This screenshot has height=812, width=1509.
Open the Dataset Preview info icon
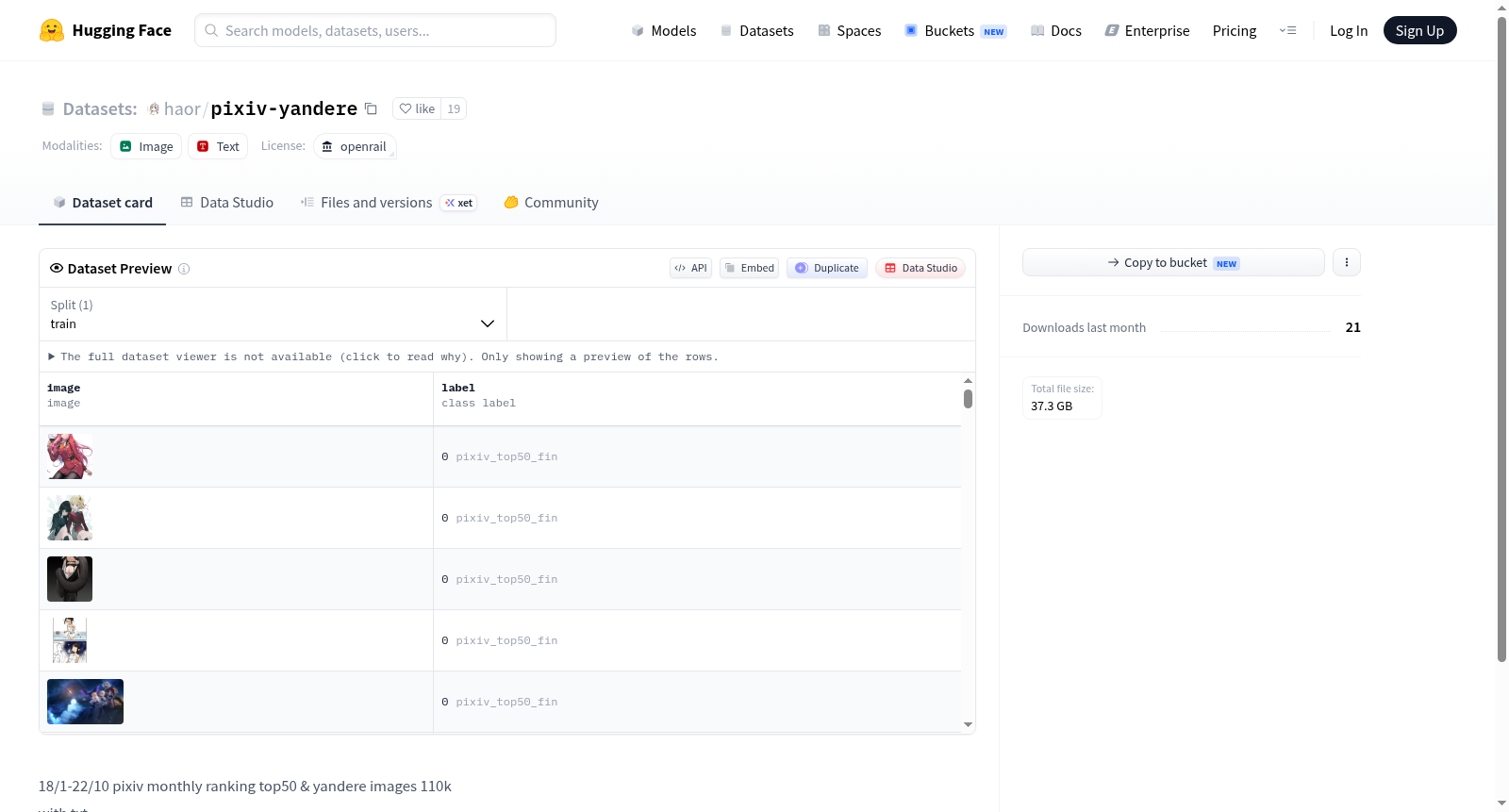[x=184, y=269]
